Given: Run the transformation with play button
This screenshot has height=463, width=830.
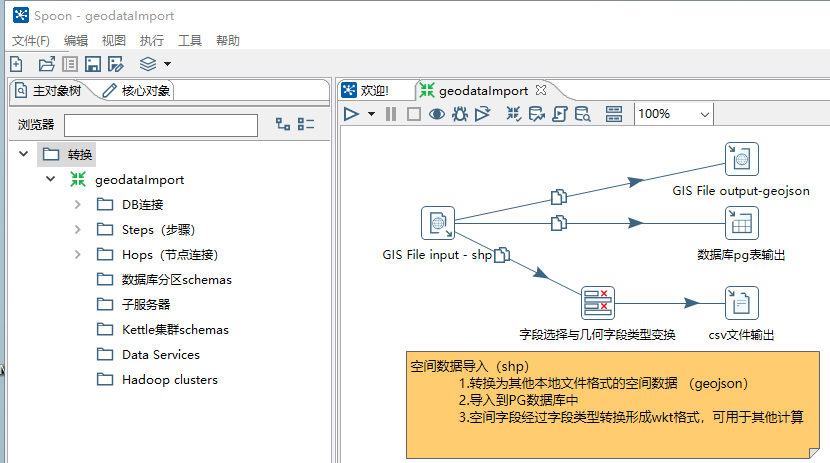Looking at the screenshot, I should click(351, 114).
